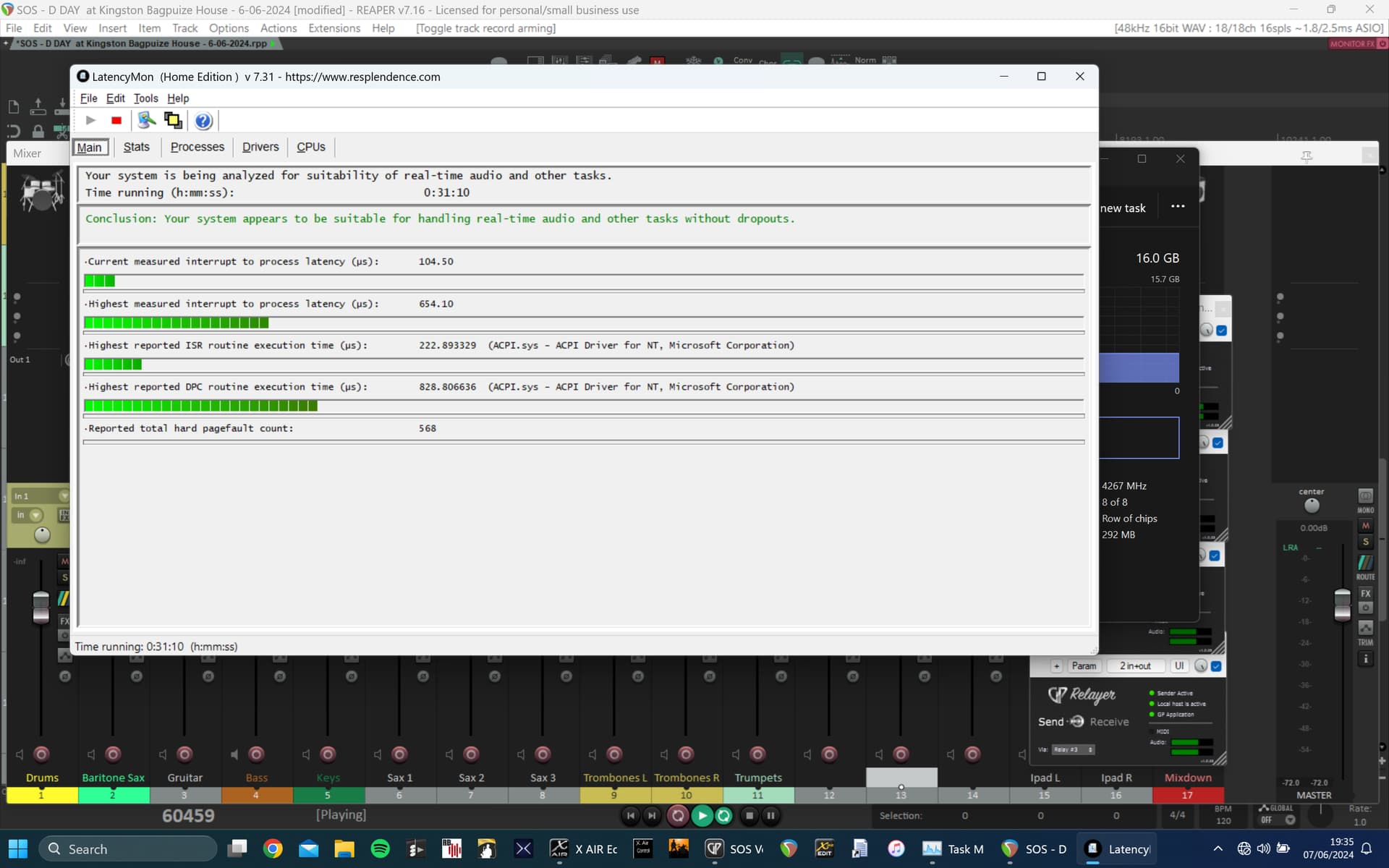Image resolution: width=1389 pixels, height=868 pixels.
Task: Go to project end in transport
Action: tap(652, 816)
